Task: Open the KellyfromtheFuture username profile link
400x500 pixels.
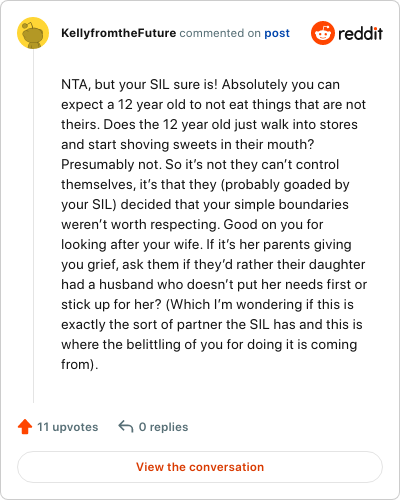Action: pyautogui.click(x=118, y=33)
